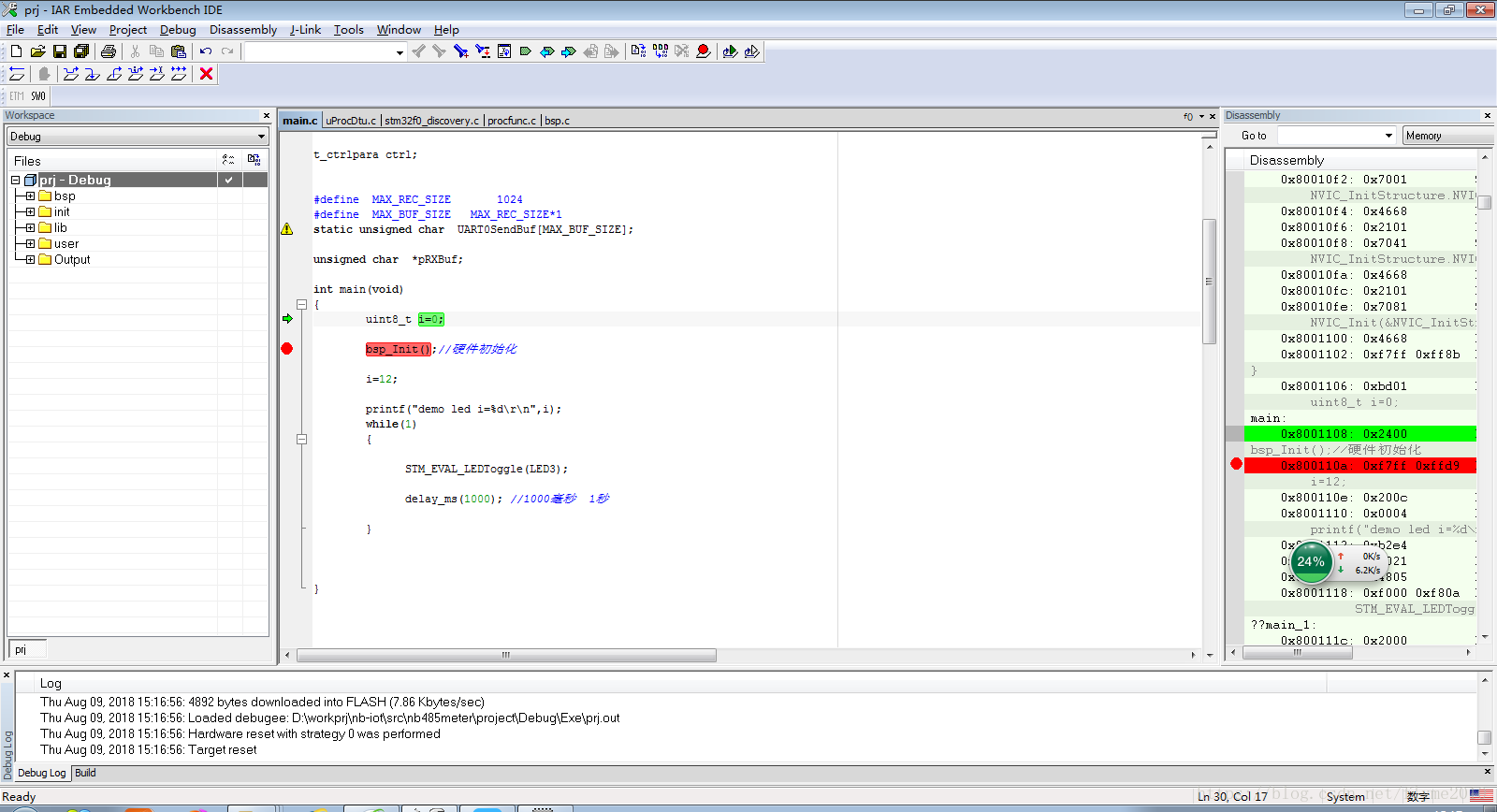Run Make to build the project
Viewport: 1497px width, 812px height.
(661, 51)
